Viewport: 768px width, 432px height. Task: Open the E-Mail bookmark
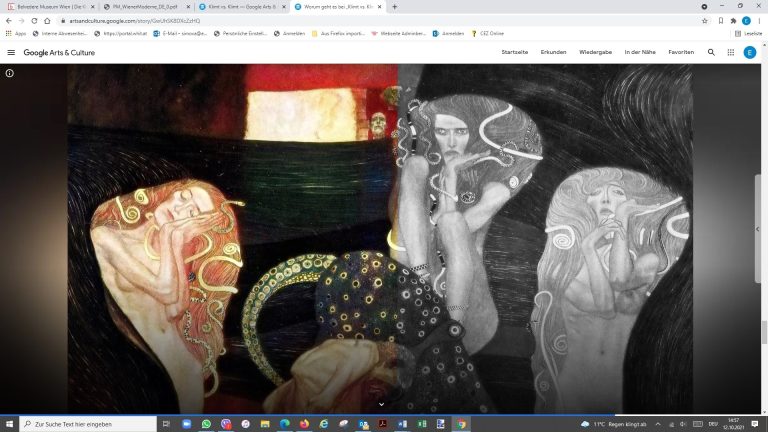(x=180, y=33)
